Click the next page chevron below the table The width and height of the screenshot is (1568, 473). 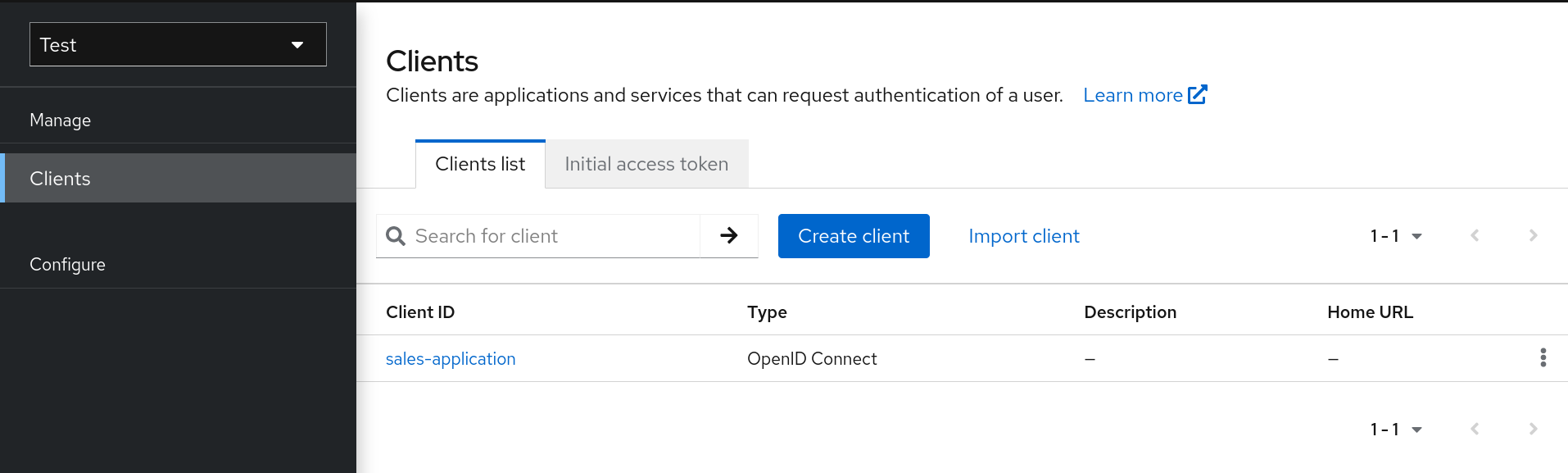(1533, 430)
